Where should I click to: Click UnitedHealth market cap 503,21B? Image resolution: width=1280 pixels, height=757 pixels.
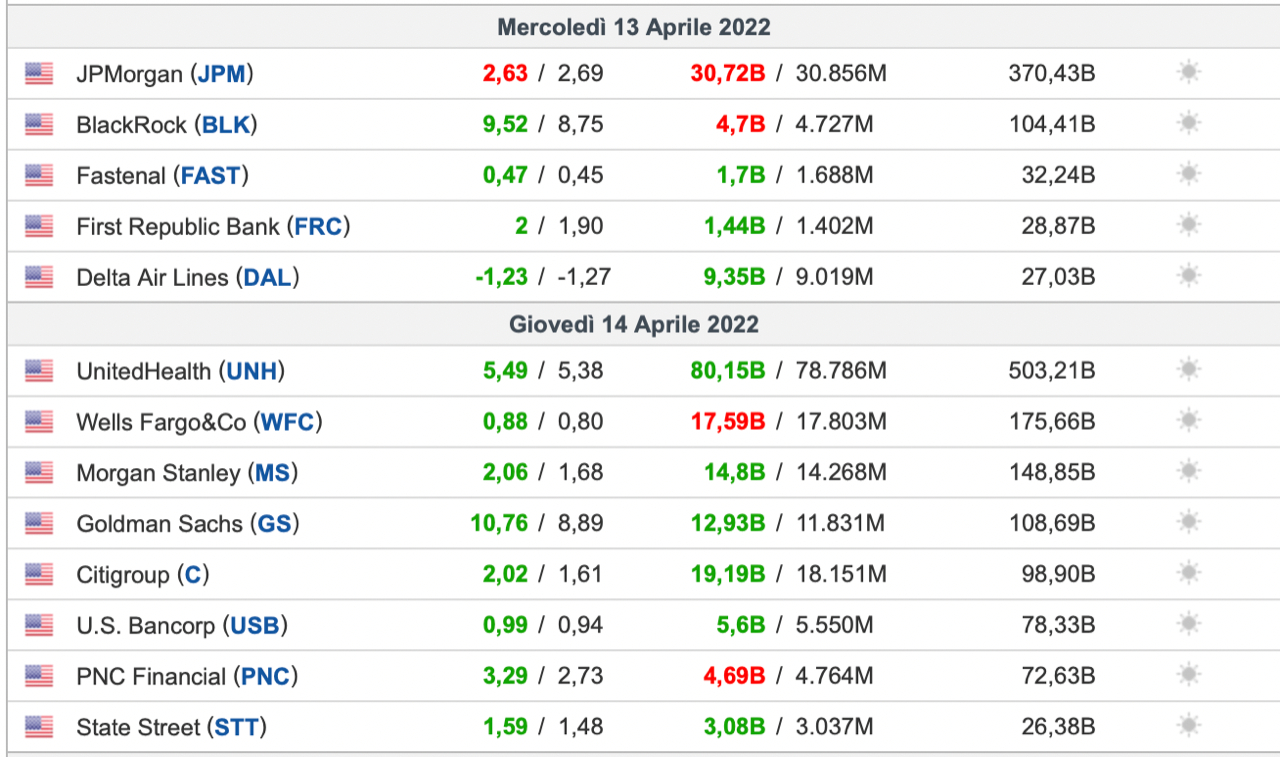[1052, 372]
